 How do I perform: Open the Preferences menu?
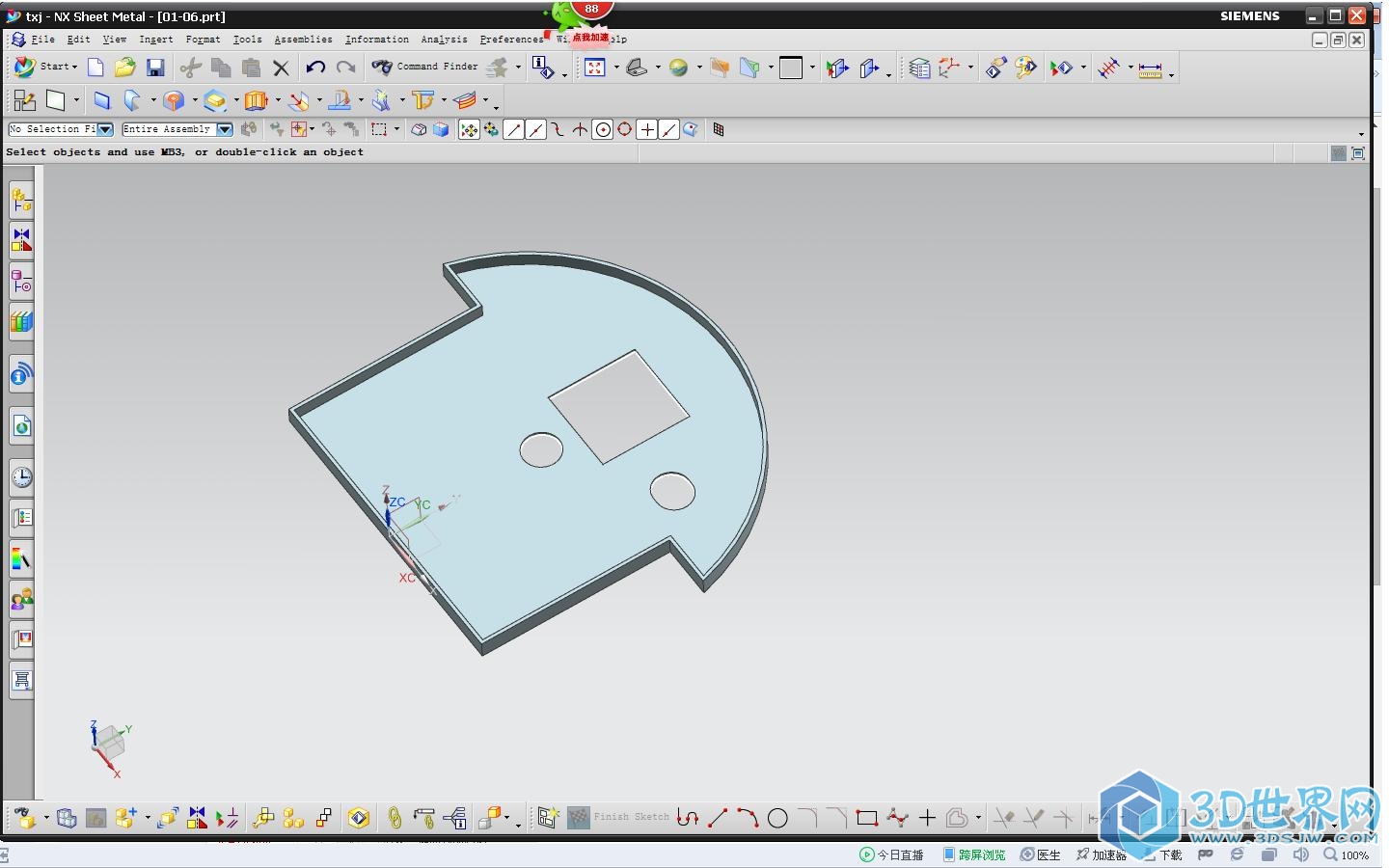tap(511, 40)
